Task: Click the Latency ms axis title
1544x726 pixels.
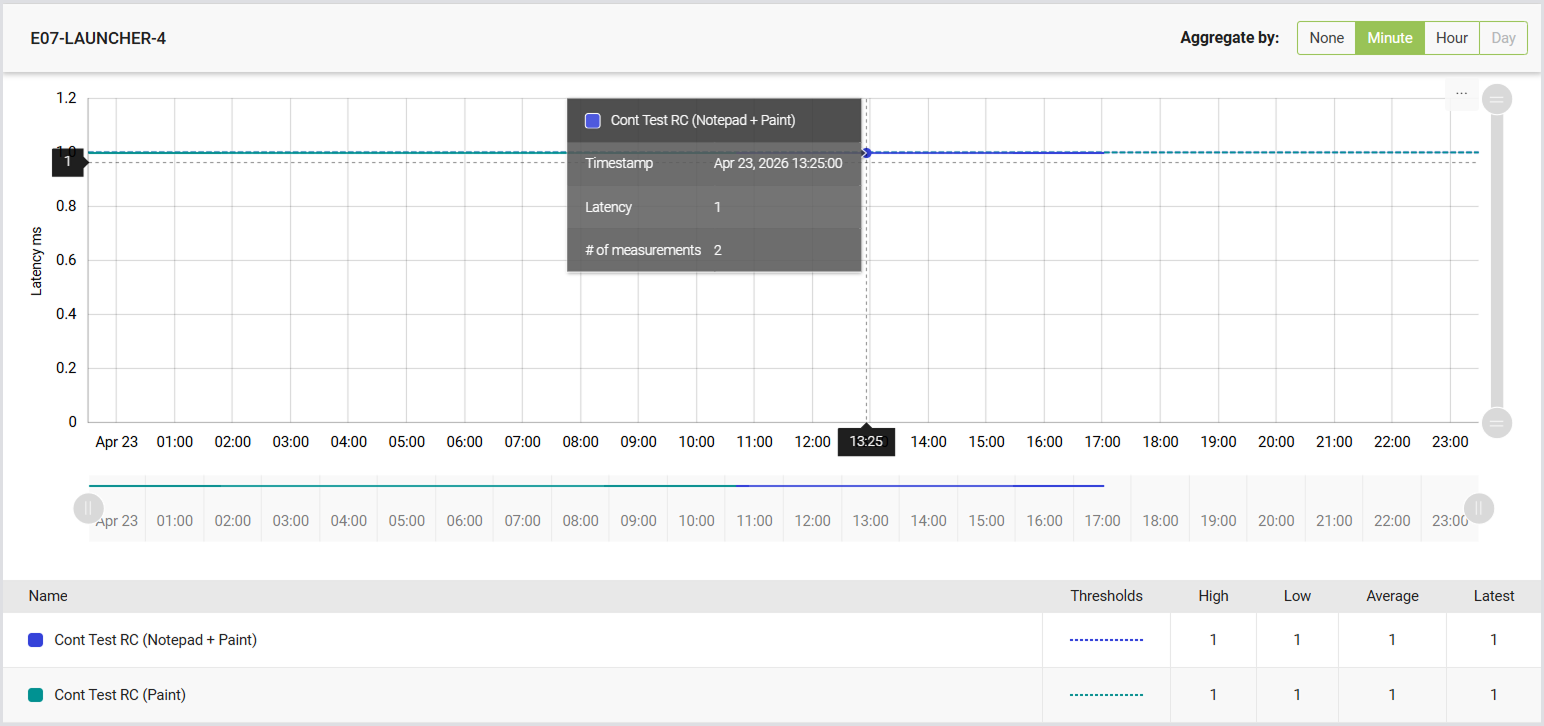Action: click(x=37, y=261)
